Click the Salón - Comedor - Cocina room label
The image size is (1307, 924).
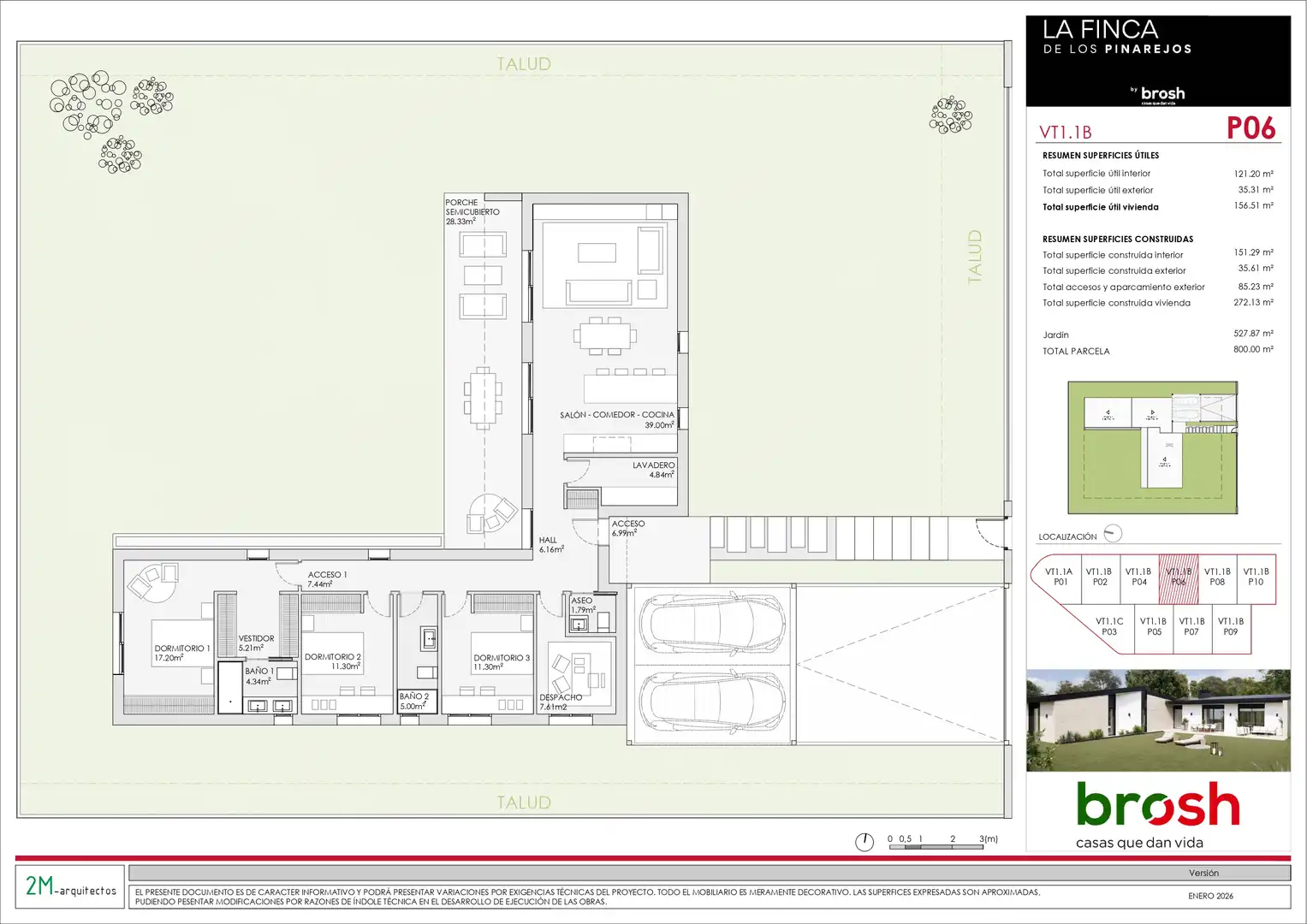[617, 416]
